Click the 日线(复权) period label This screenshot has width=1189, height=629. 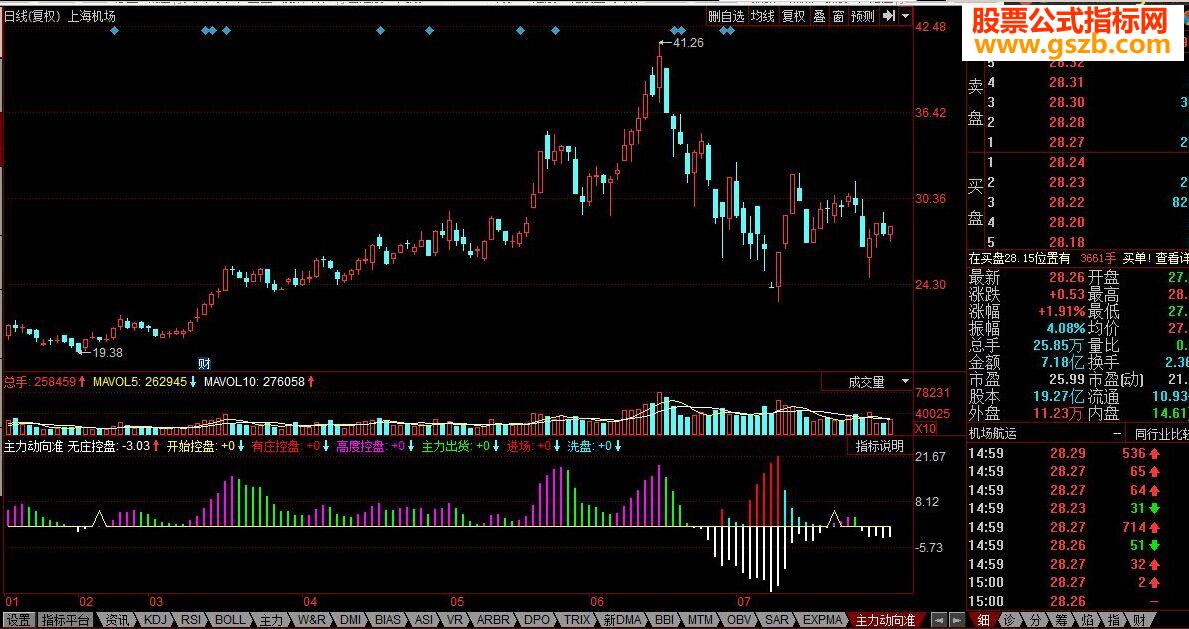tap(33, 15)
